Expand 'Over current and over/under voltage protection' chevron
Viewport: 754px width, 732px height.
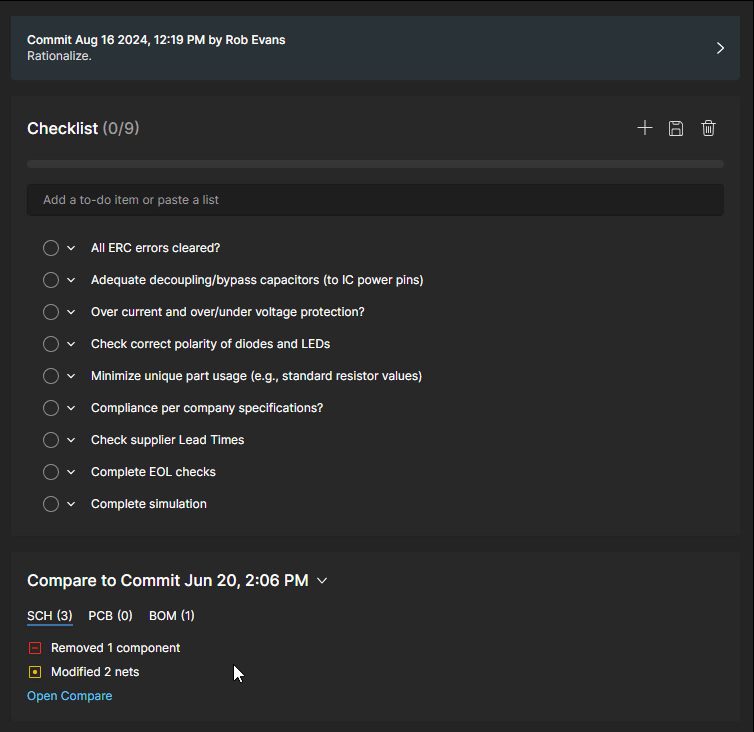(x=71, y=312)
